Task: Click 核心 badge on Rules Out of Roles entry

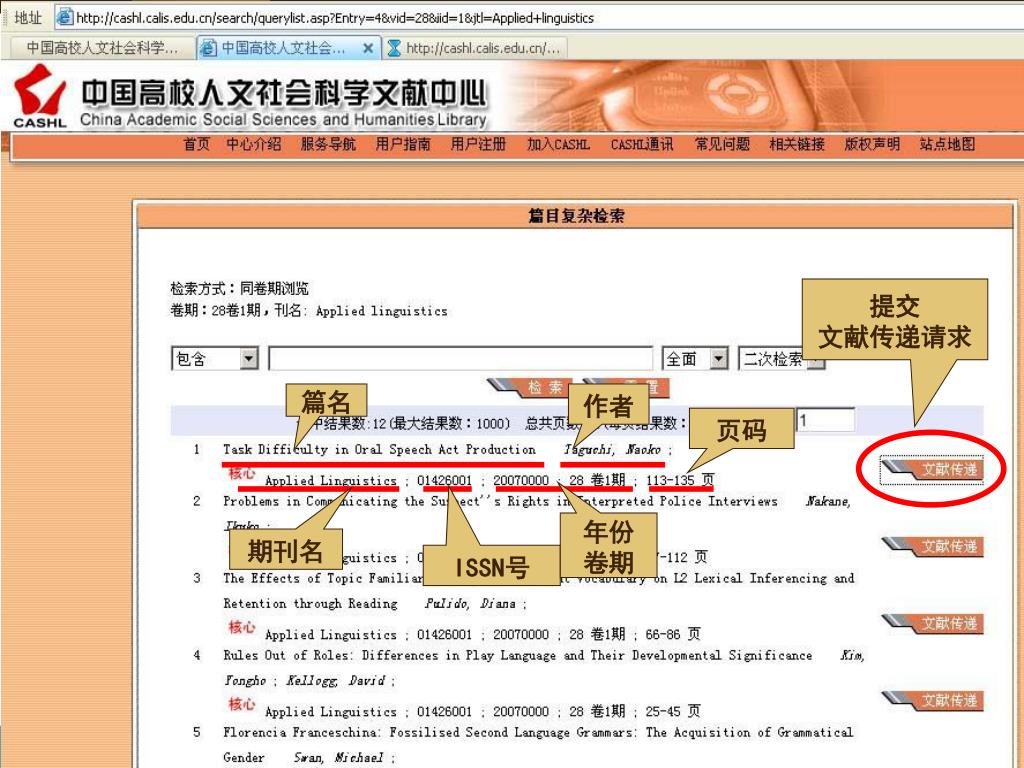Action: coord(242,704)
